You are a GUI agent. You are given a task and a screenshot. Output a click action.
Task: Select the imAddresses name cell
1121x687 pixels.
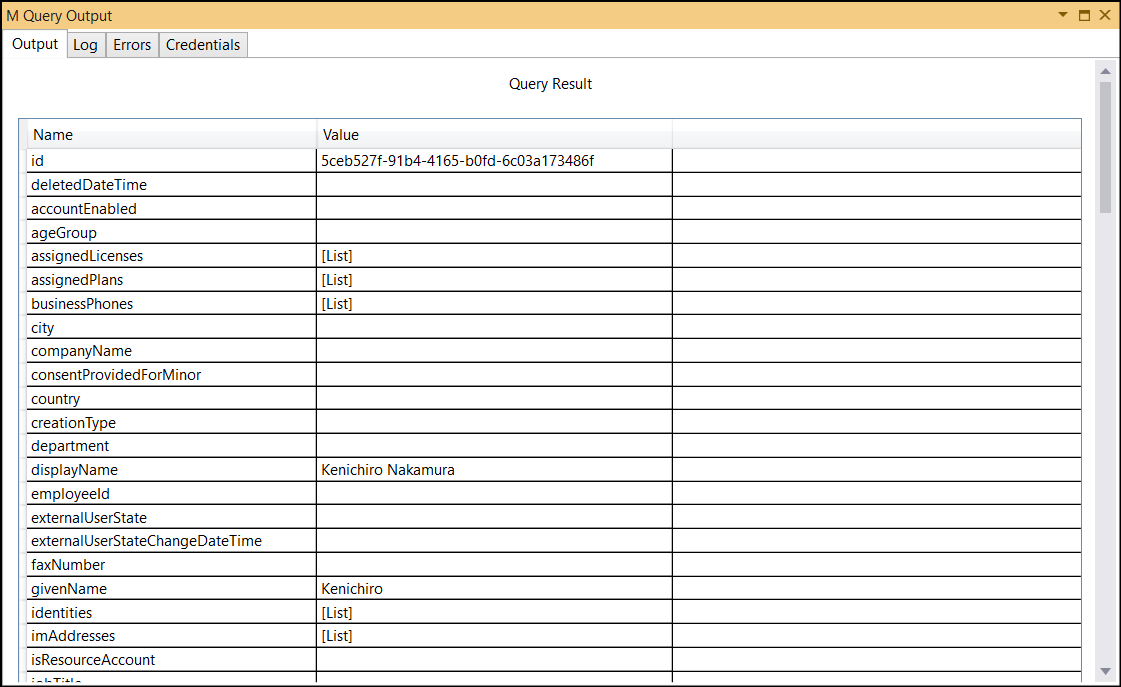(172, 636)
